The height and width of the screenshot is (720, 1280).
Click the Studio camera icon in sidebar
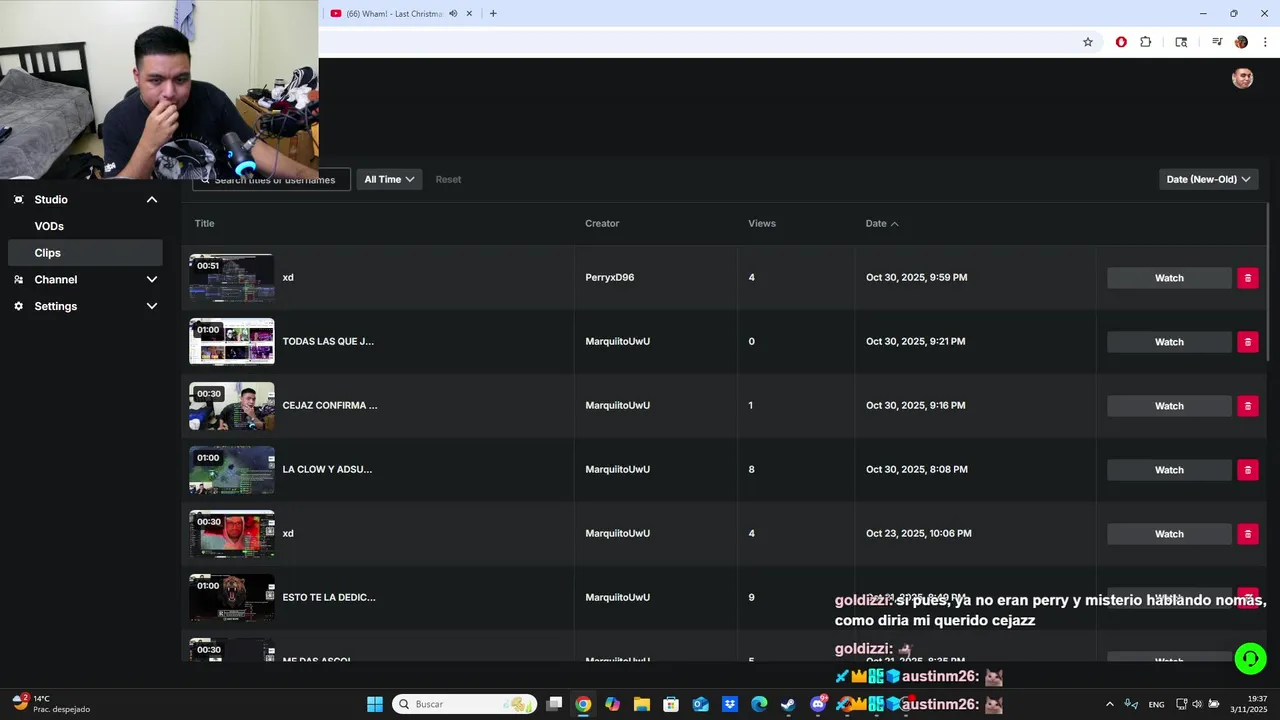(x=18, y=199)
